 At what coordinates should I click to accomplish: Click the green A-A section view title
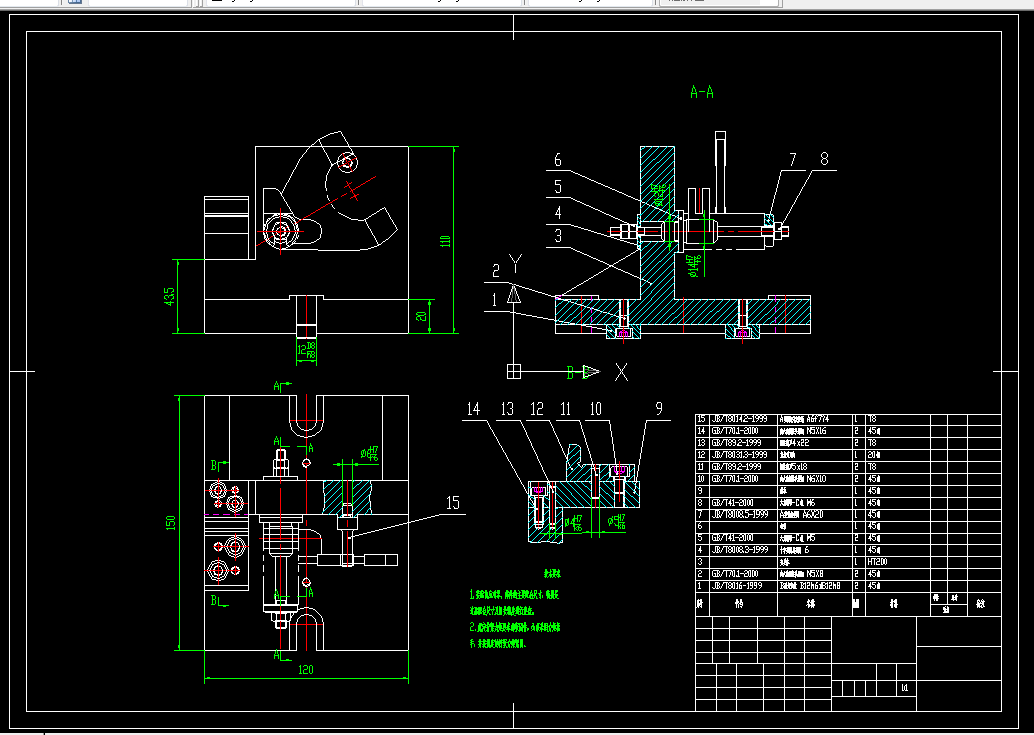(x=702, y=92)
